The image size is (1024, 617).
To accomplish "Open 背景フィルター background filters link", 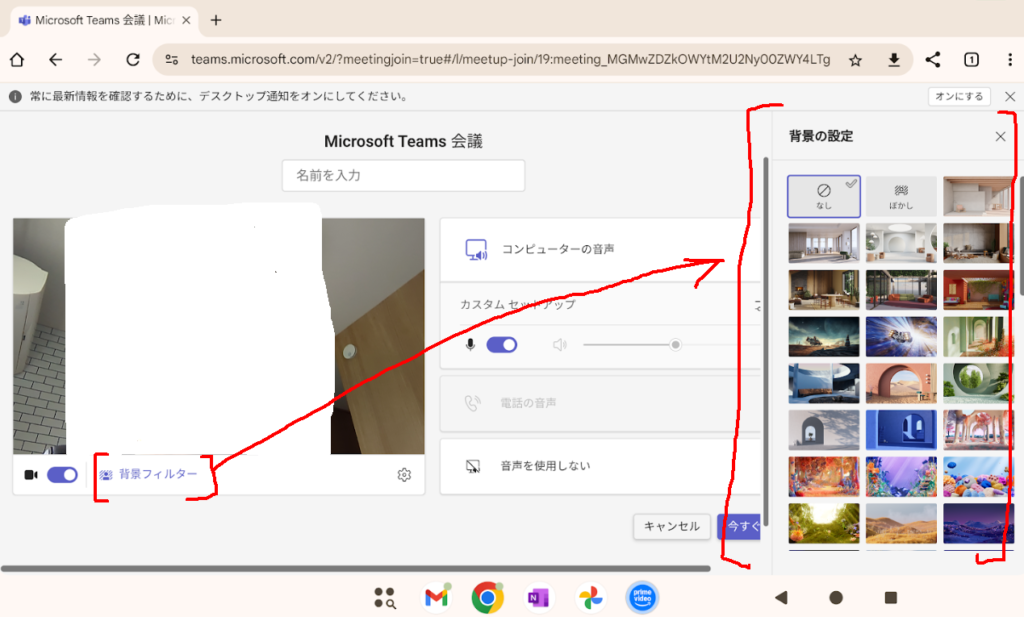I will coord(148,475).
